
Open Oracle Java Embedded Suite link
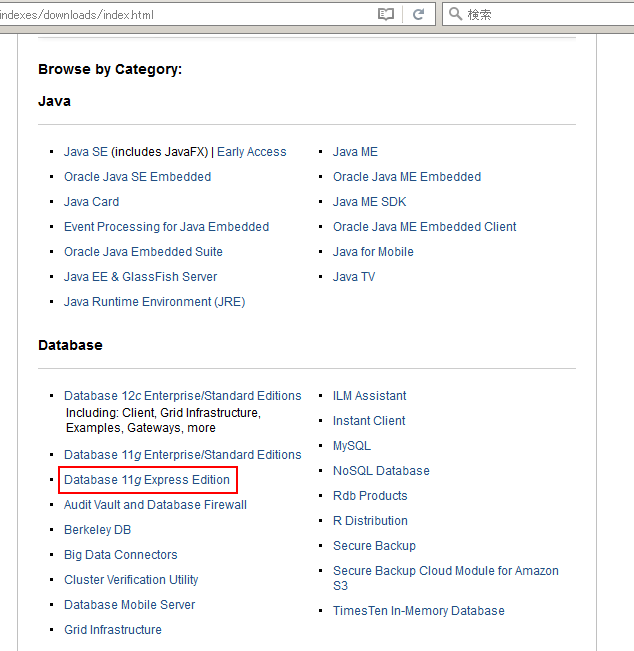click(x=143, y=252)
